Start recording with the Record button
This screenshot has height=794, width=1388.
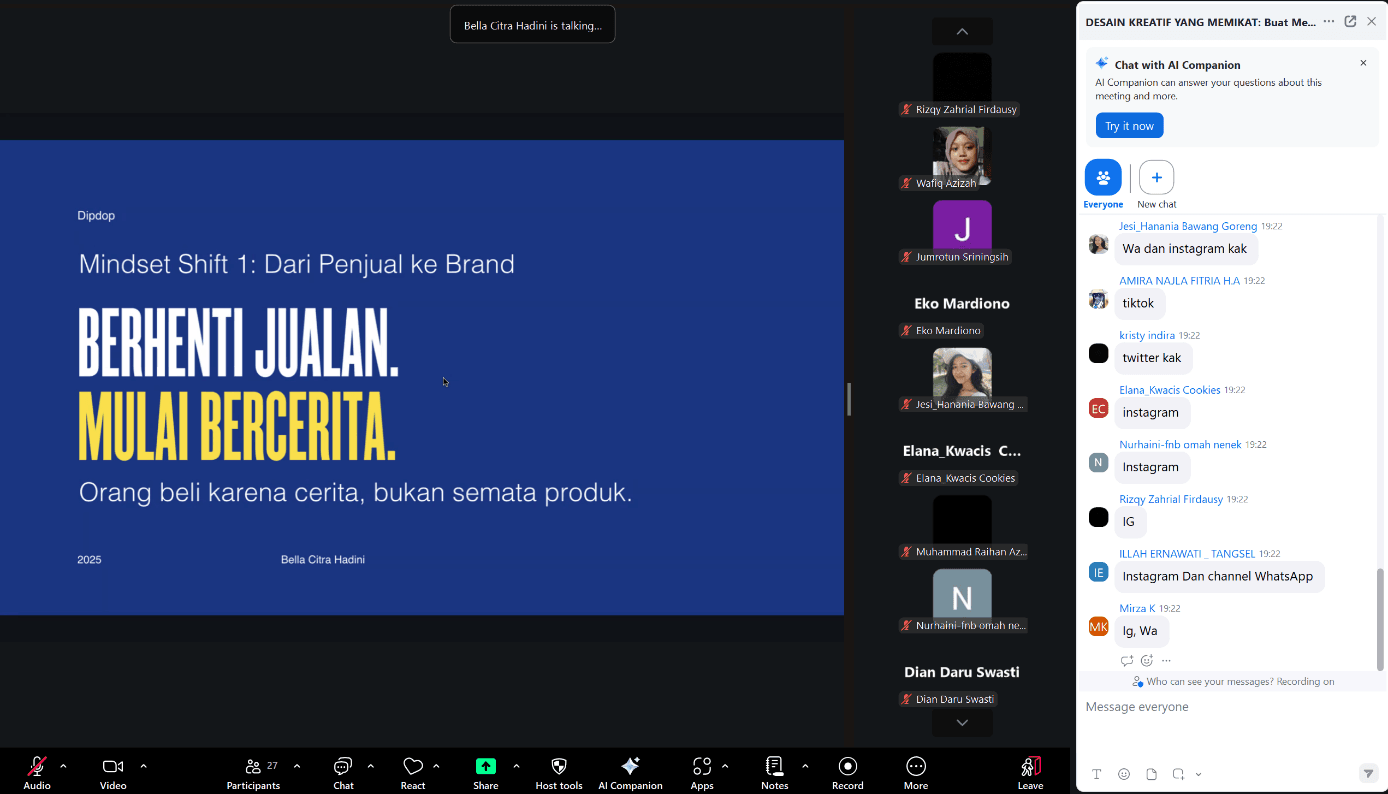tap(847, 767)
